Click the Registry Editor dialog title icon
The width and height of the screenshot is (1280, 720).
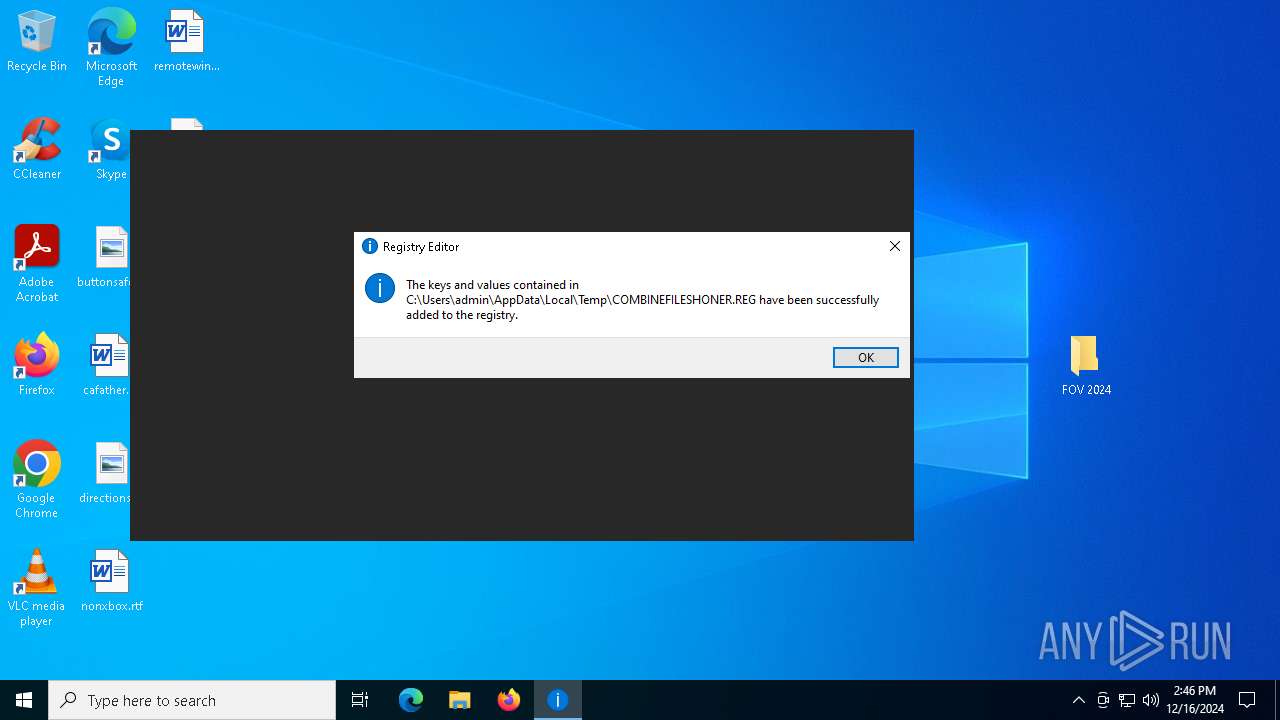(369, 246)
